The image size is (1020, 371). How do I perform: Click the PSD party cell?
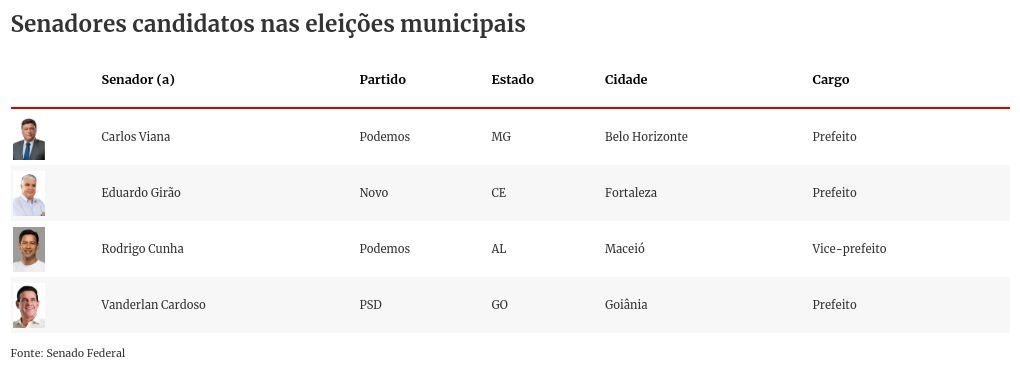(x=371, y=305)
